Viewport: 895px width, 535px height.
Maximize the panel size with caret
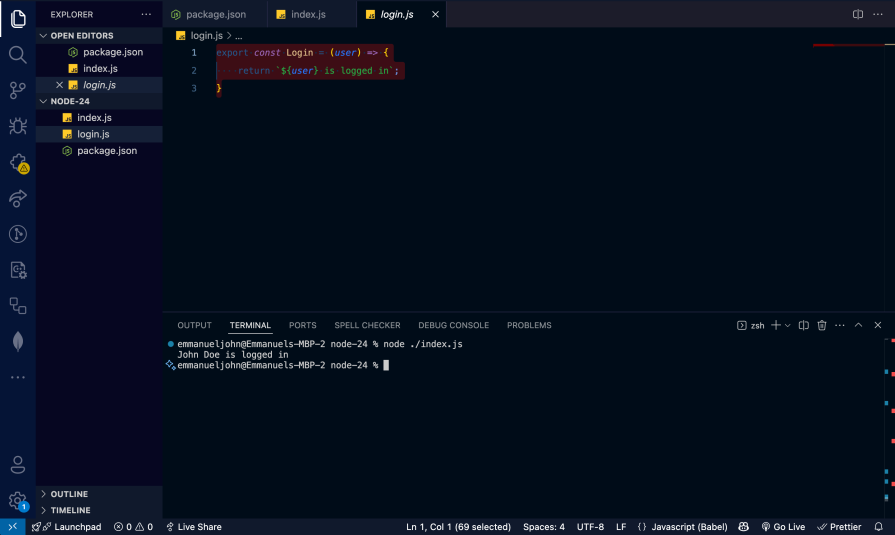[858, 325]
